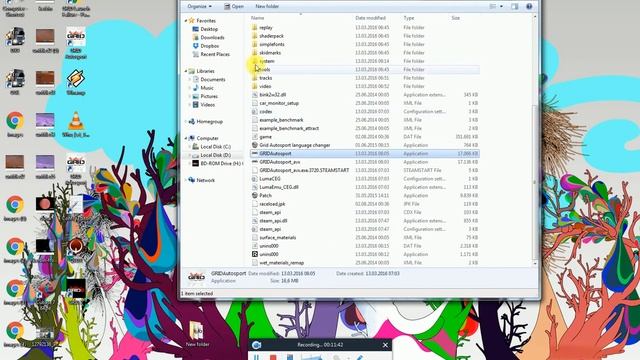Expand the Network tree node

(186, 180)
